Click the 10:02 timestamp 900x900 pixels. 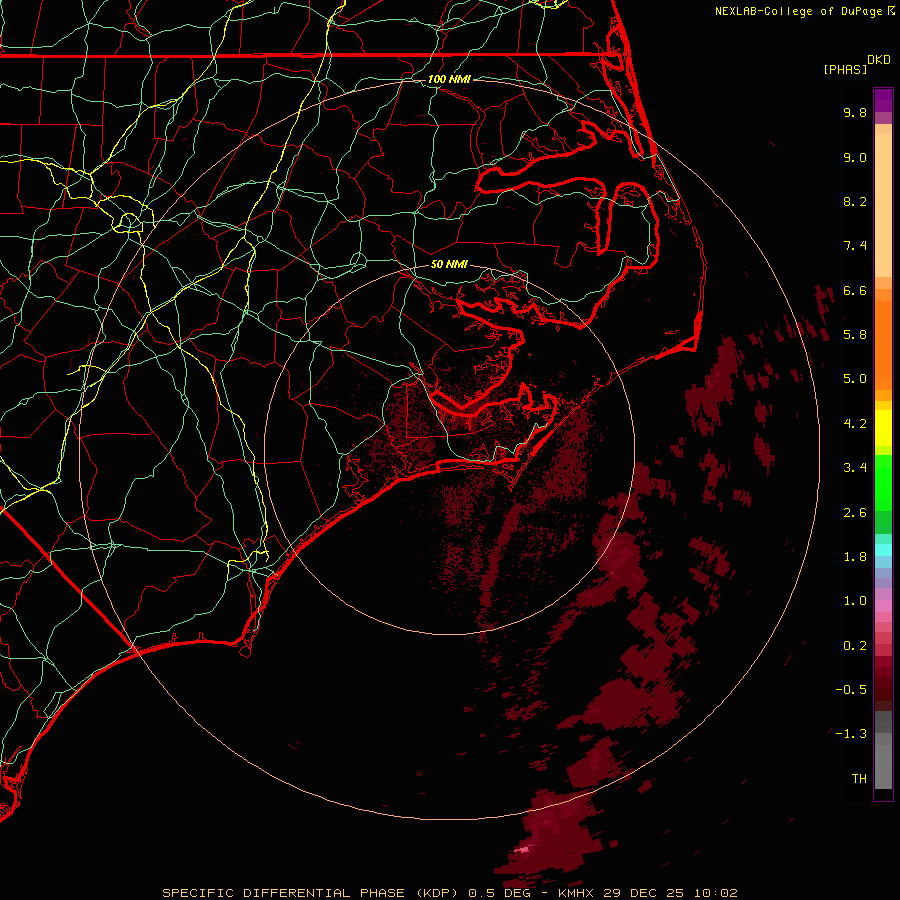click(x=716, y=893)
